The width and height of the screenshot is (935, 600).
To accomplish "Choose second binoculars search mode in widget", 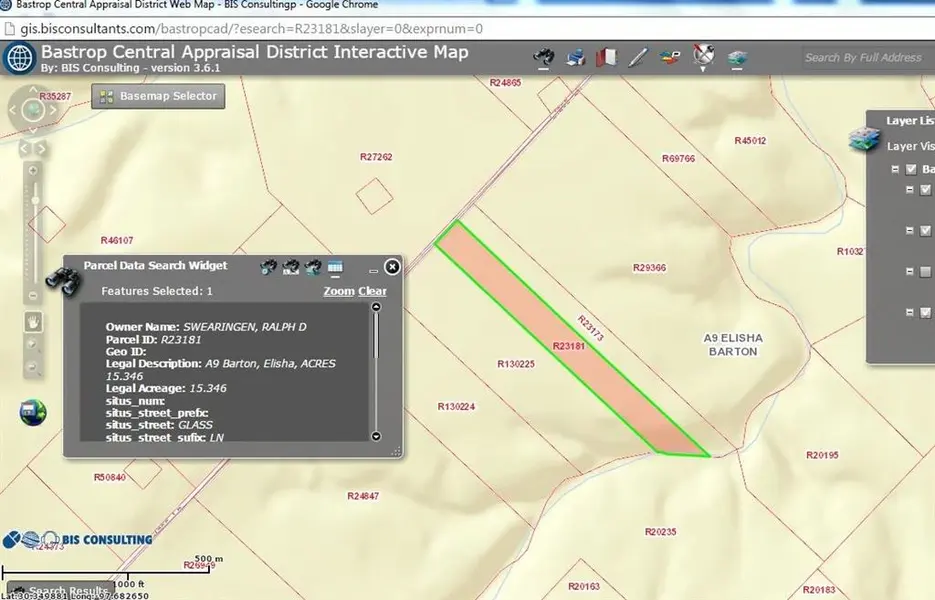I will click(x=290, y=267).
